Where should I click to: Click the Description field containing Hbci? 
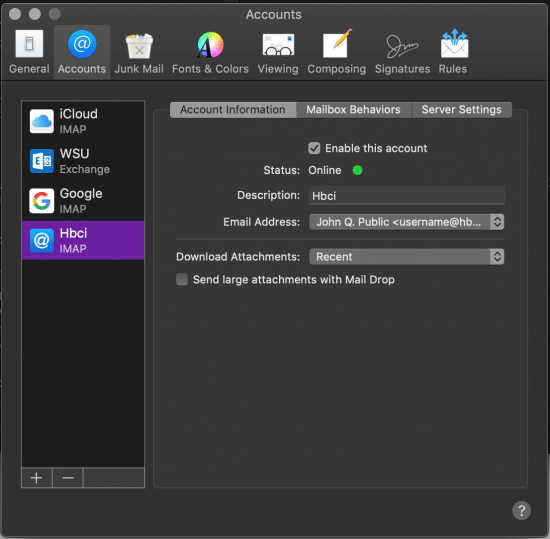click(407, 195)
